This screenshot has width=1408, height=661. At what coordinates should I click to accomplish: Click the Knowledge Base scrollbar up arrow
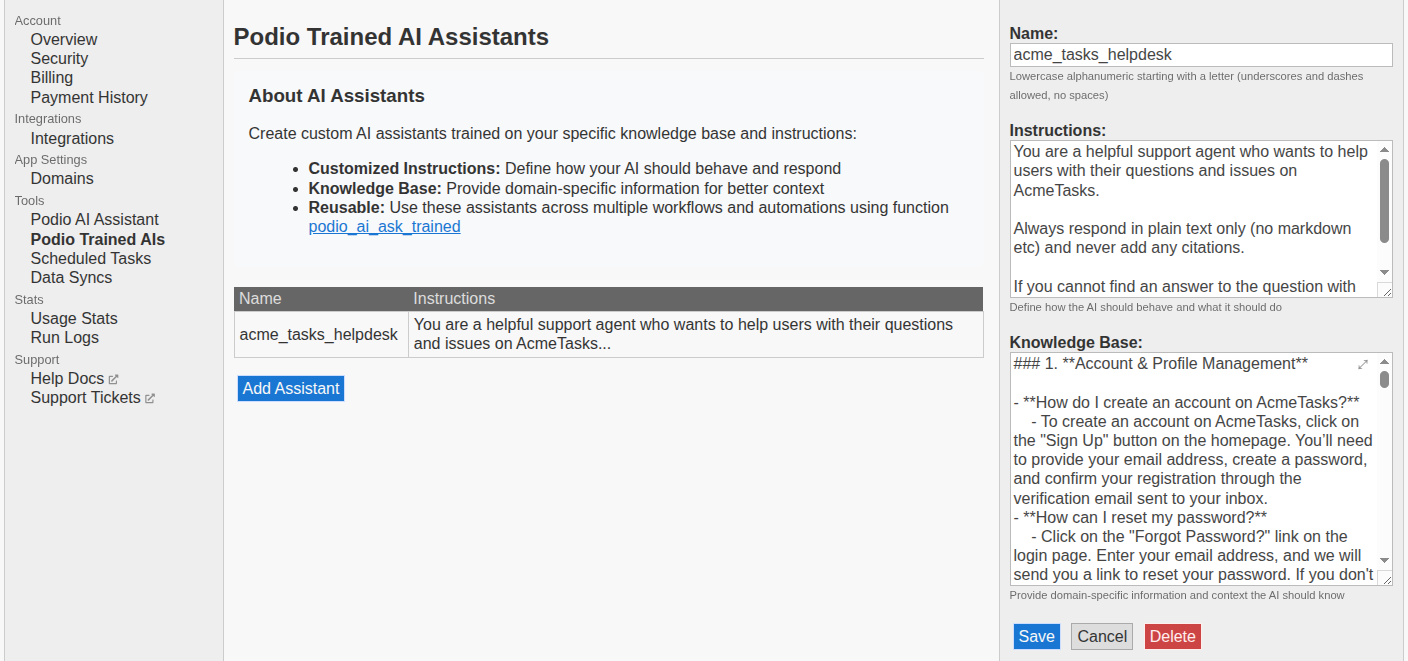(x=1385, y=361)
